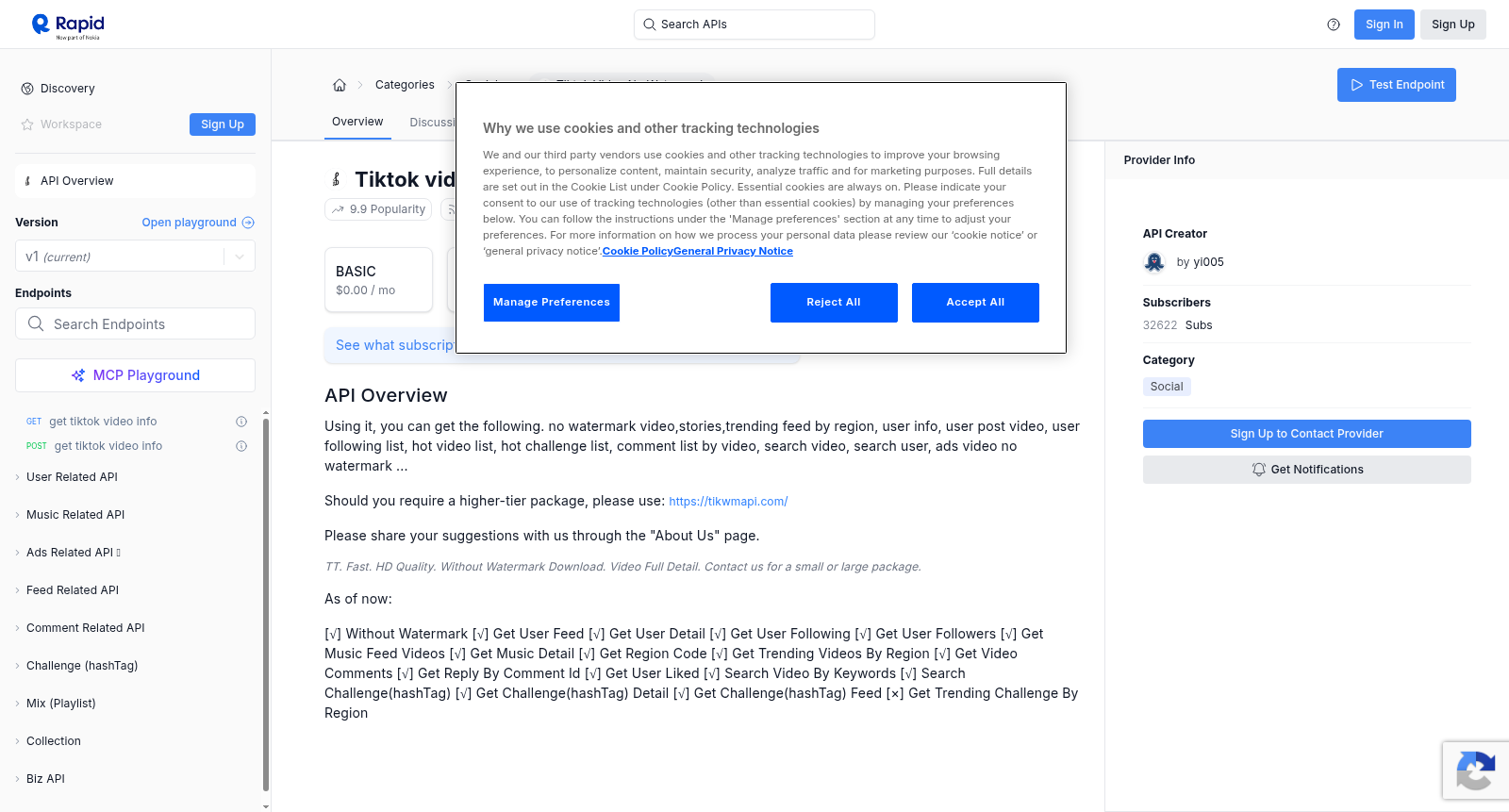The width and height of the screenshot is (1509, 812).
Task: Expand Comment Related API group
Action: [x=86, y=628]
